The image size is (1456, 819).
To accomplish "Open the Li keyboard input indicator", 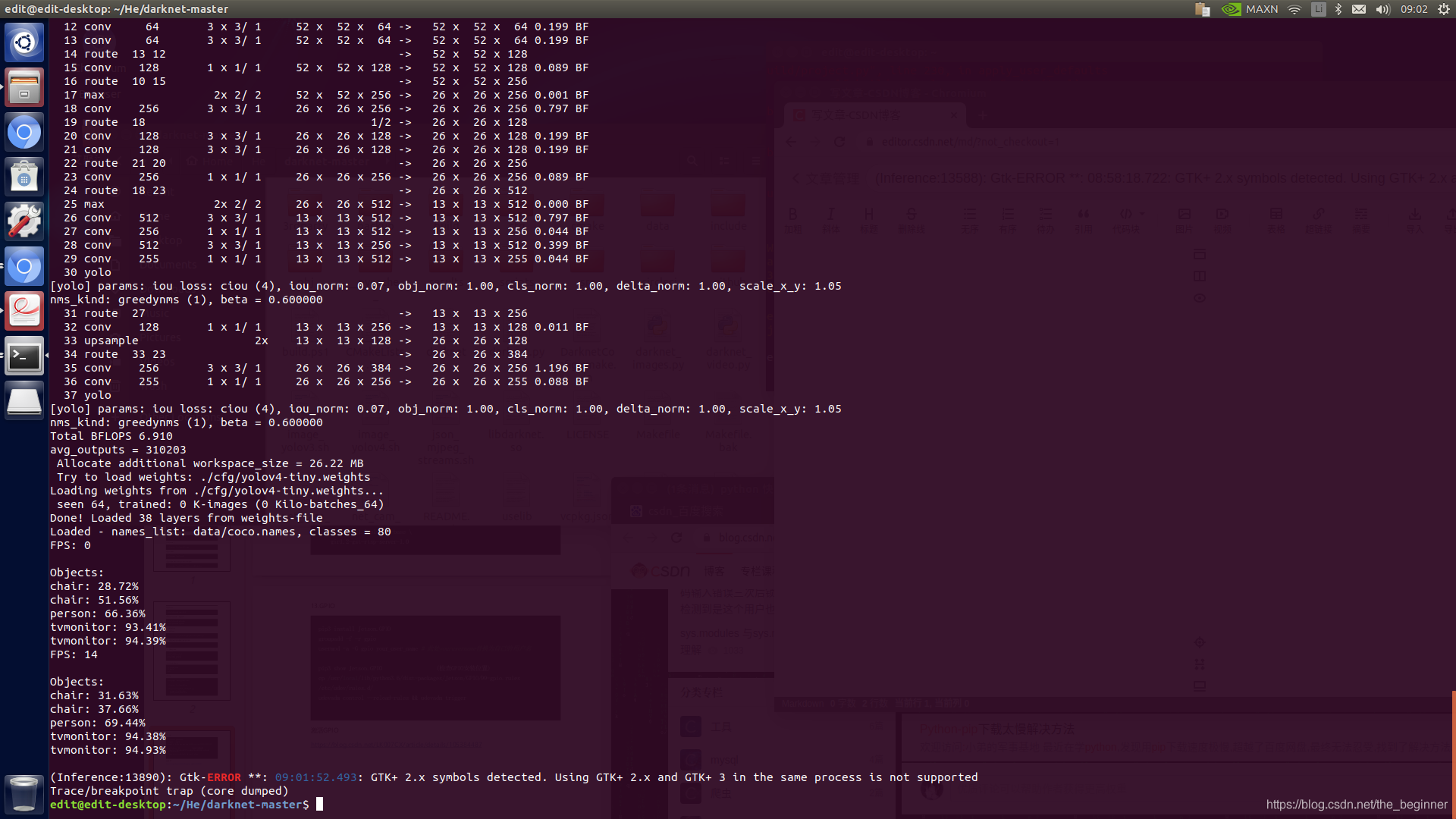I will pos(1318,9).
